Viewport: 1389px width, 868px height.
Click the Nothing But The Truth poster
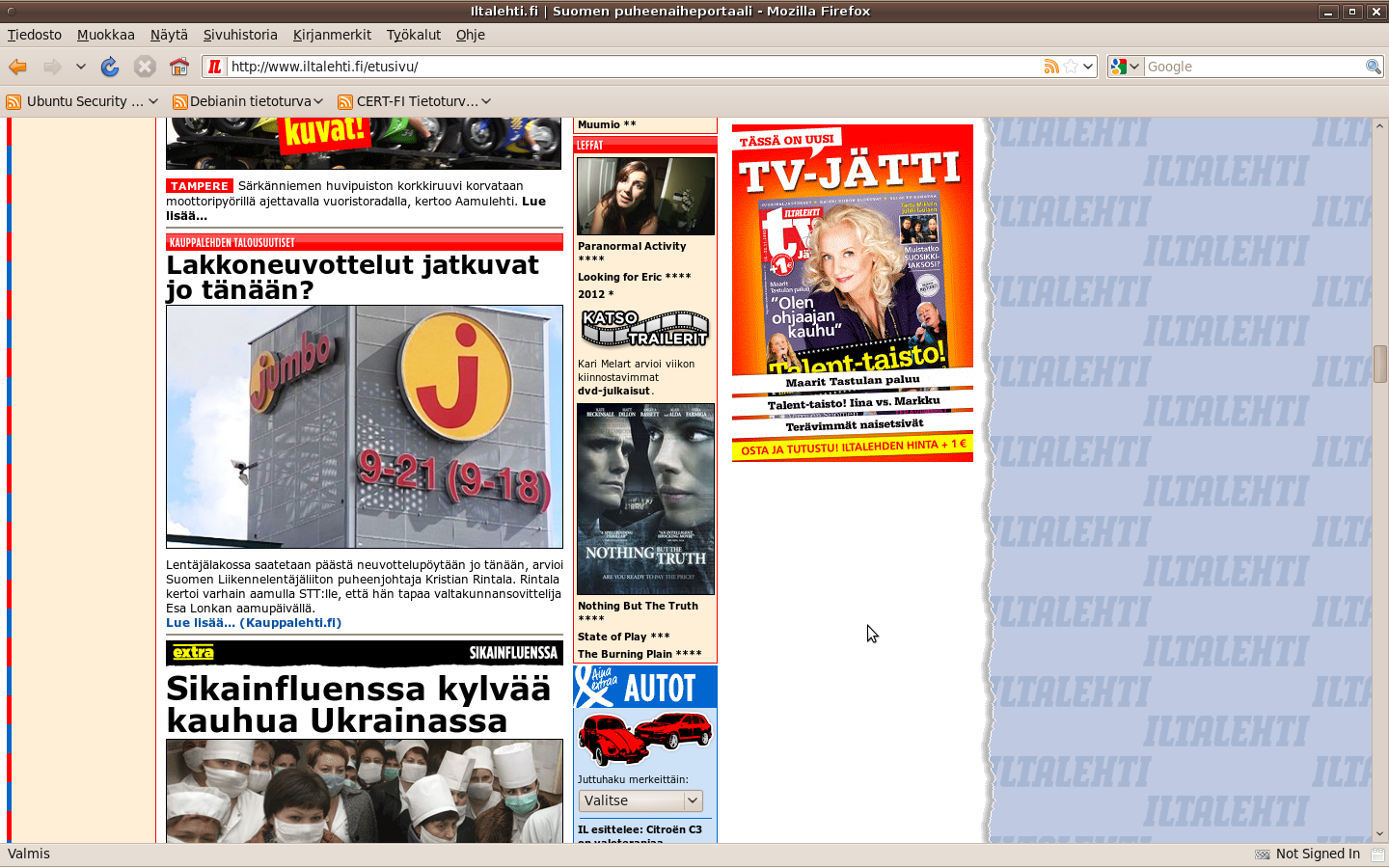[x=645, y=499]
